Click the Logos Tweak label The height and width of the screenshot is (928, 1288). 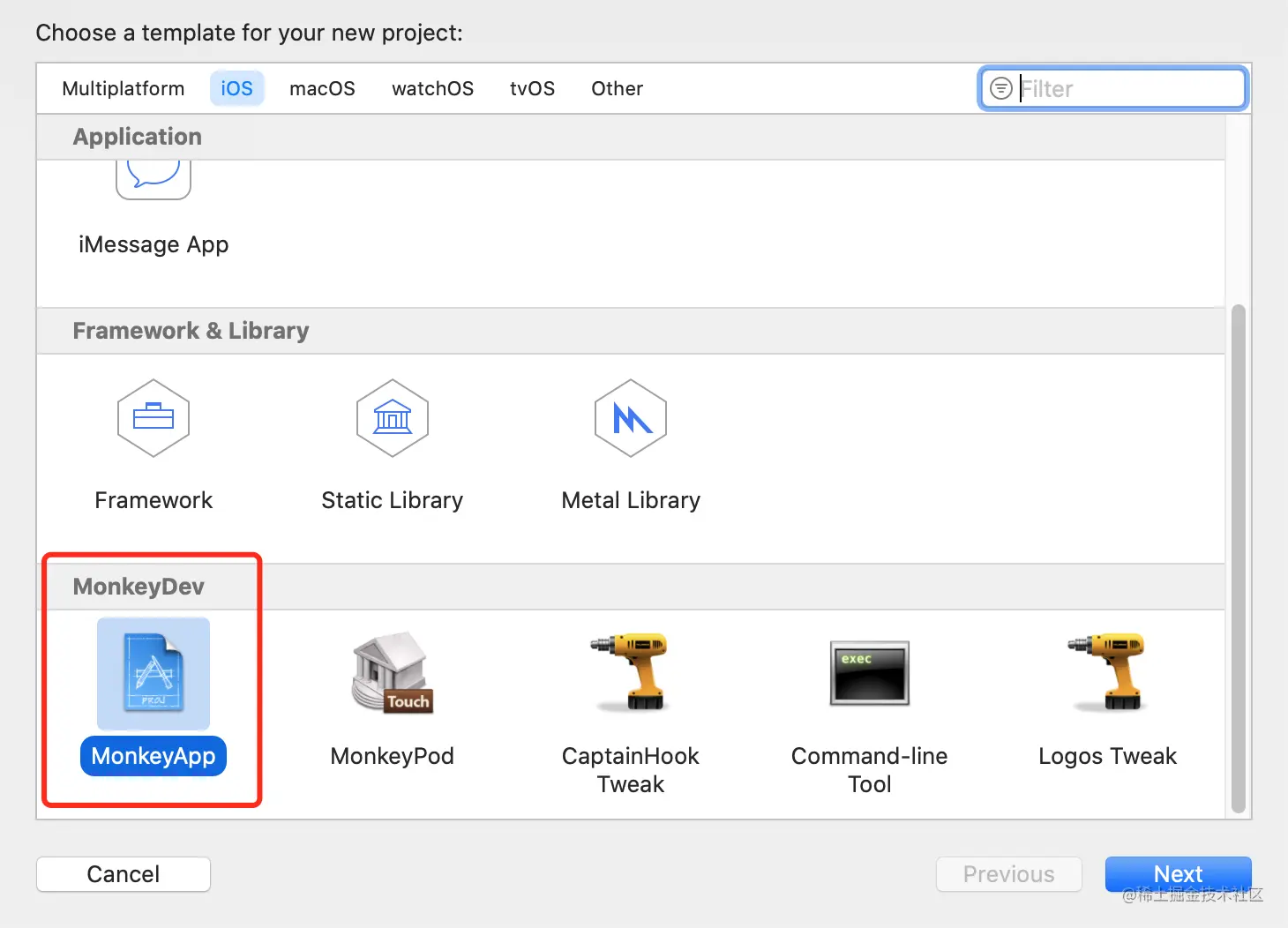pos(1108,756)
